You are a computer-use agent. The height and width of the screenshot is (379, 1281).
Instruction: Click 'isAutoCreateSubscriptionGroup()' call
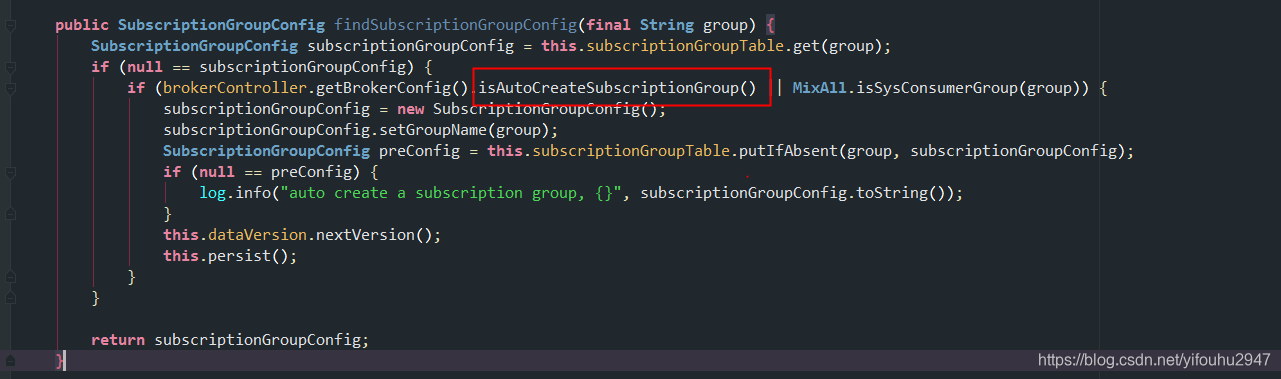click(617, 88)
